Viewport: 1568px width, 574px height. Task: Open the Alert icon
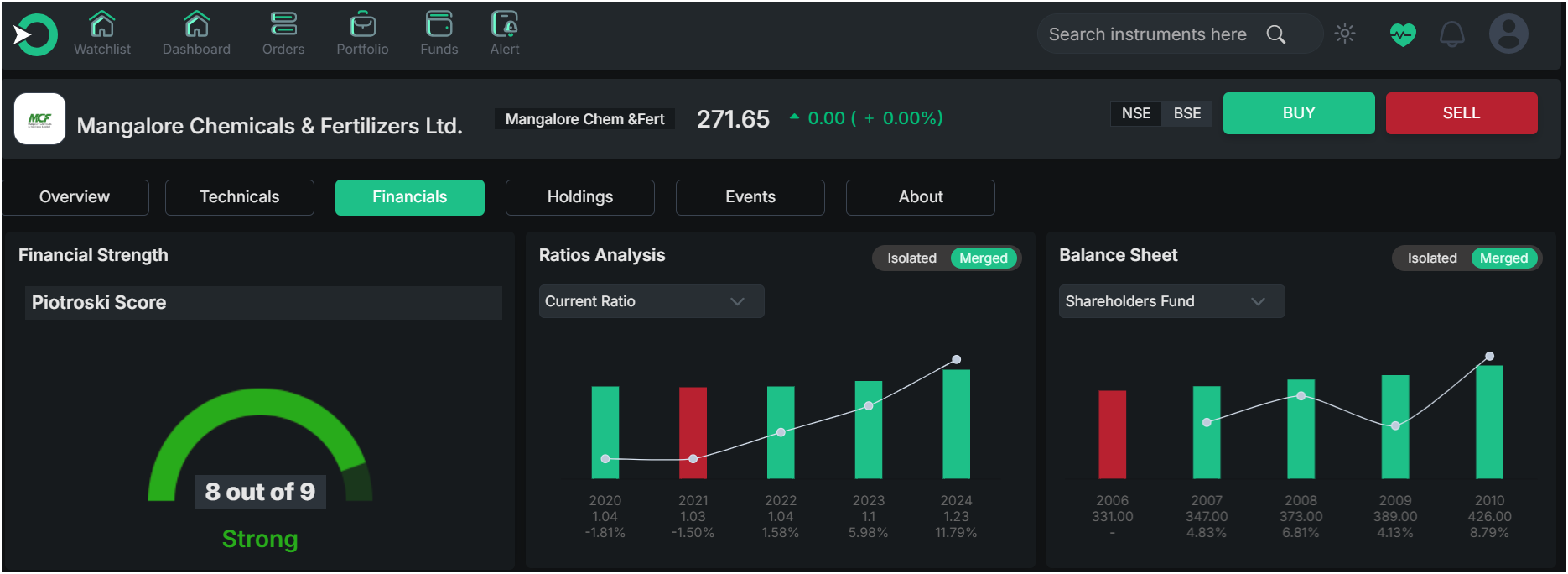pos(505,24)
